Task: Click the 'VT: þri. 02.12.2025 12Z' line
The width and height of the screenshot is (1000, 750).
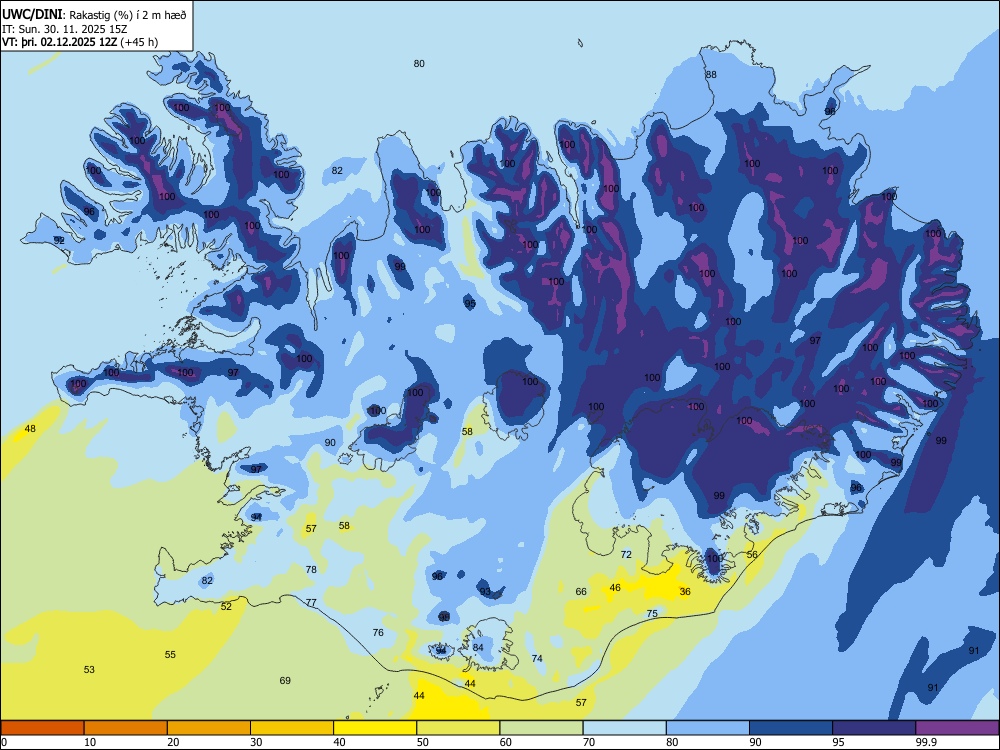Action: coord(59,42)
